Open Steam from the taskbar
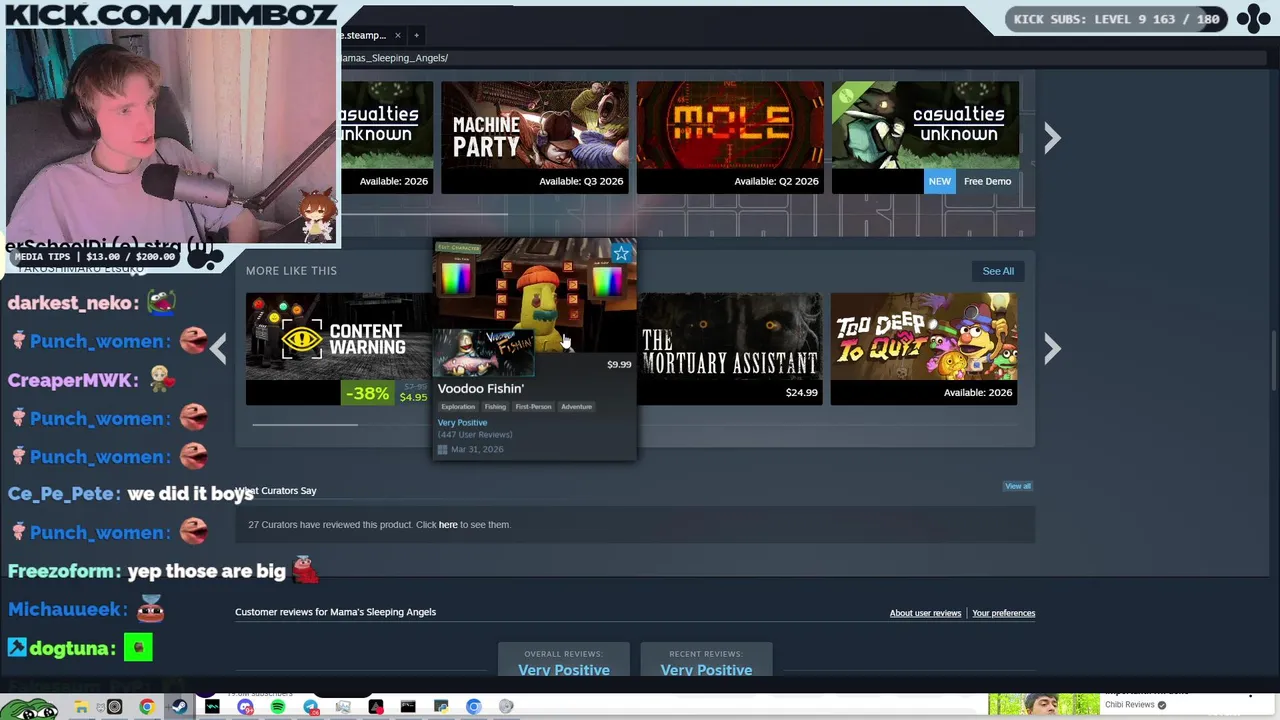1280x720 pixels. click(179, 707)
